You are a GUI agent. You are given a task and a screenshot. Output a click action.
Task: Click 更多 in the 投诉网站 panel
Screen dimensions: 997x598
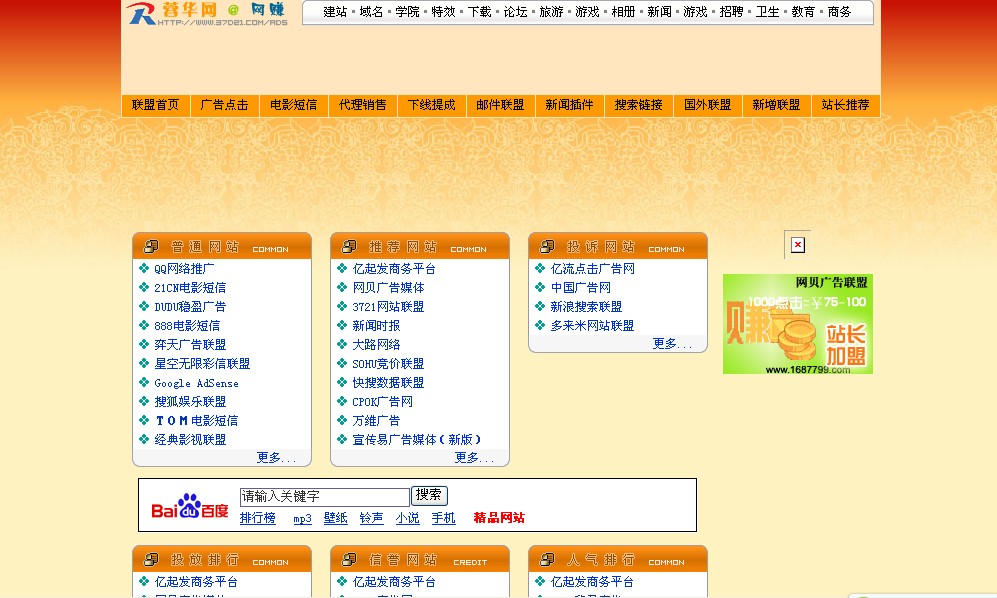tap(672, 344)
